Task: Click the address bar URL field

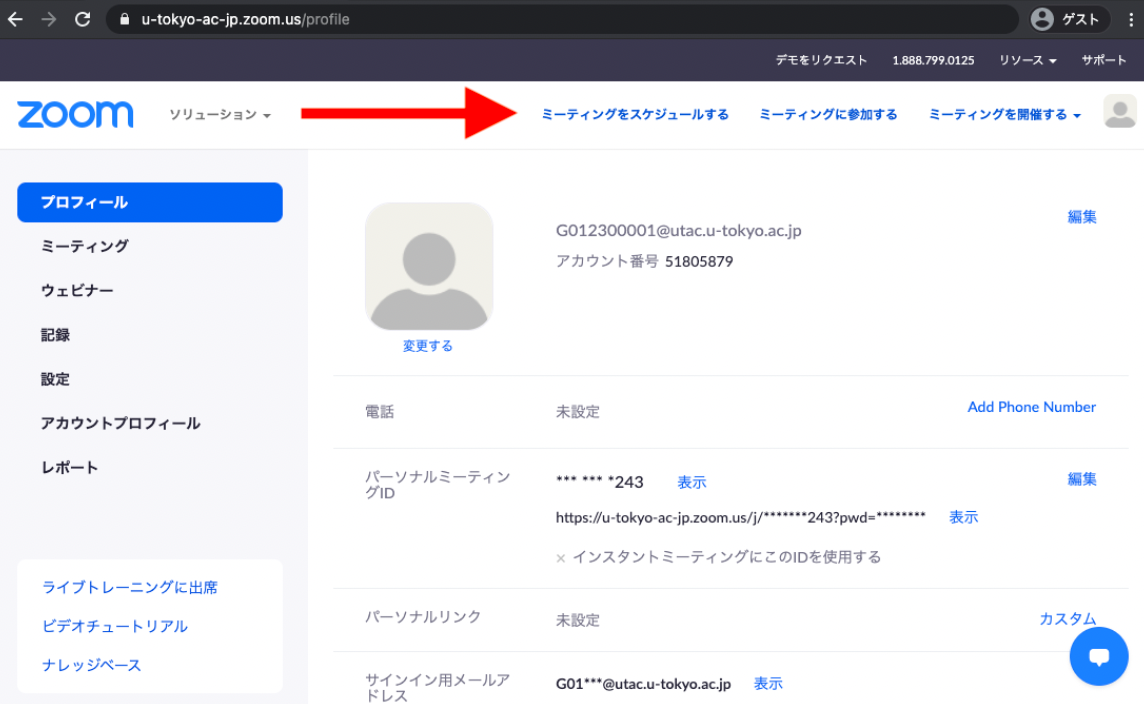Action: coord(562,20)
